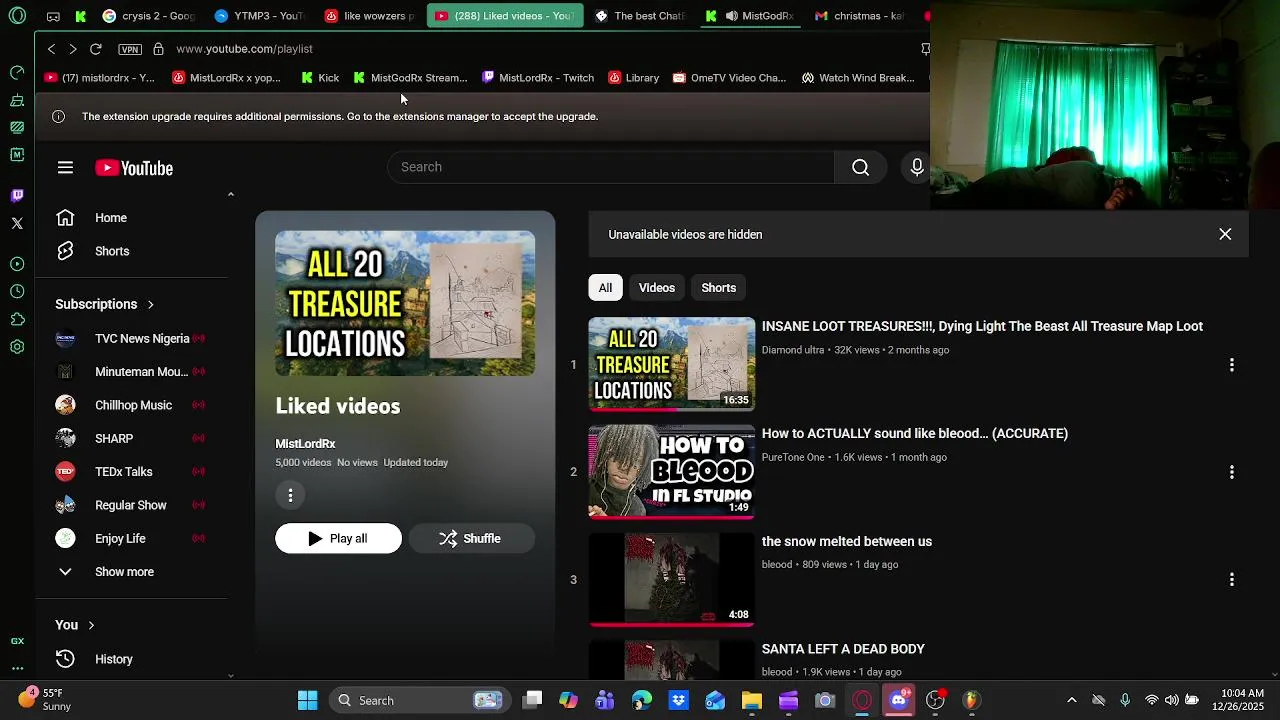
Task: Go back to previous page
Action: coord(51,48)
